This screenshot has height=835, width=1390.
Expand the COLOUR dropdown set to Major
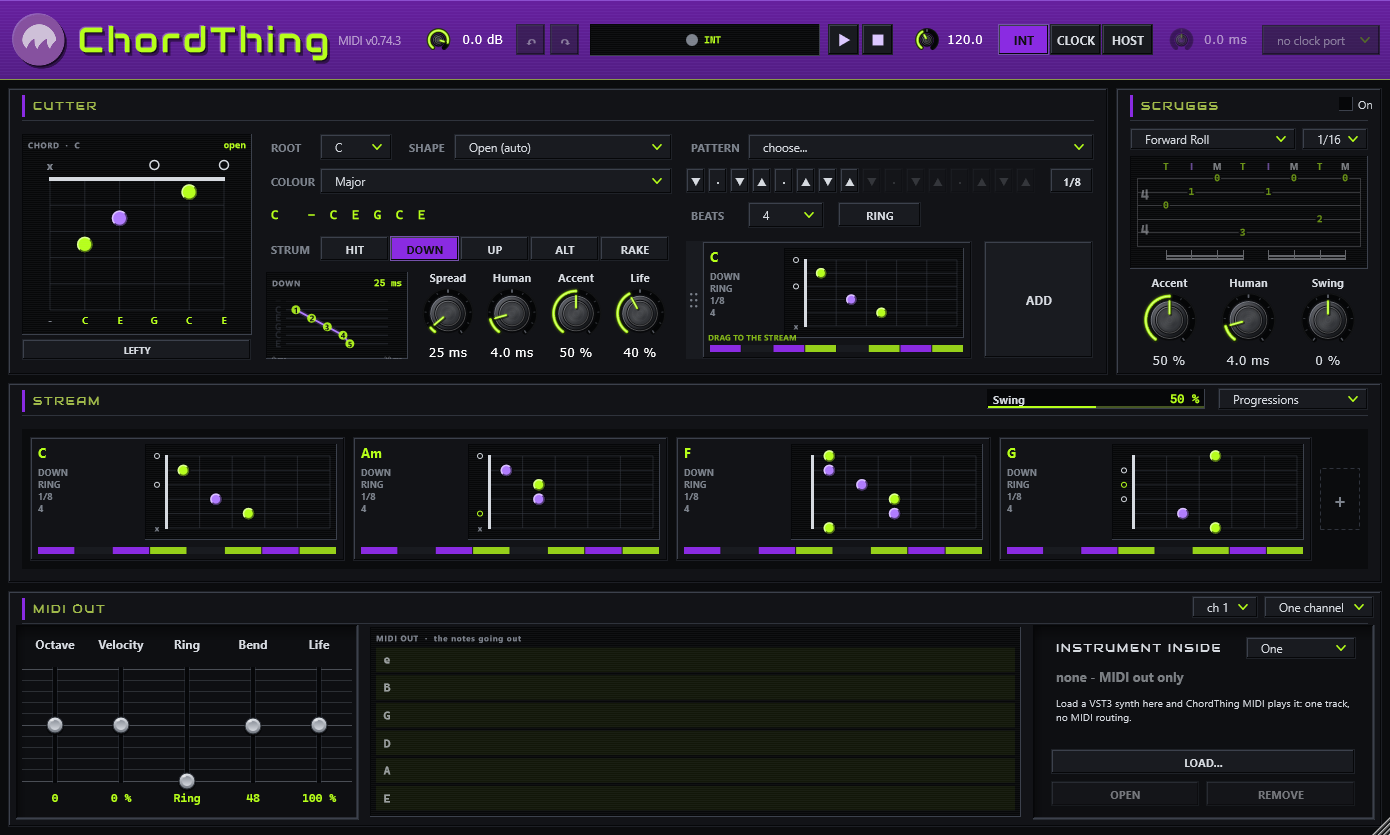coord(495,181)
